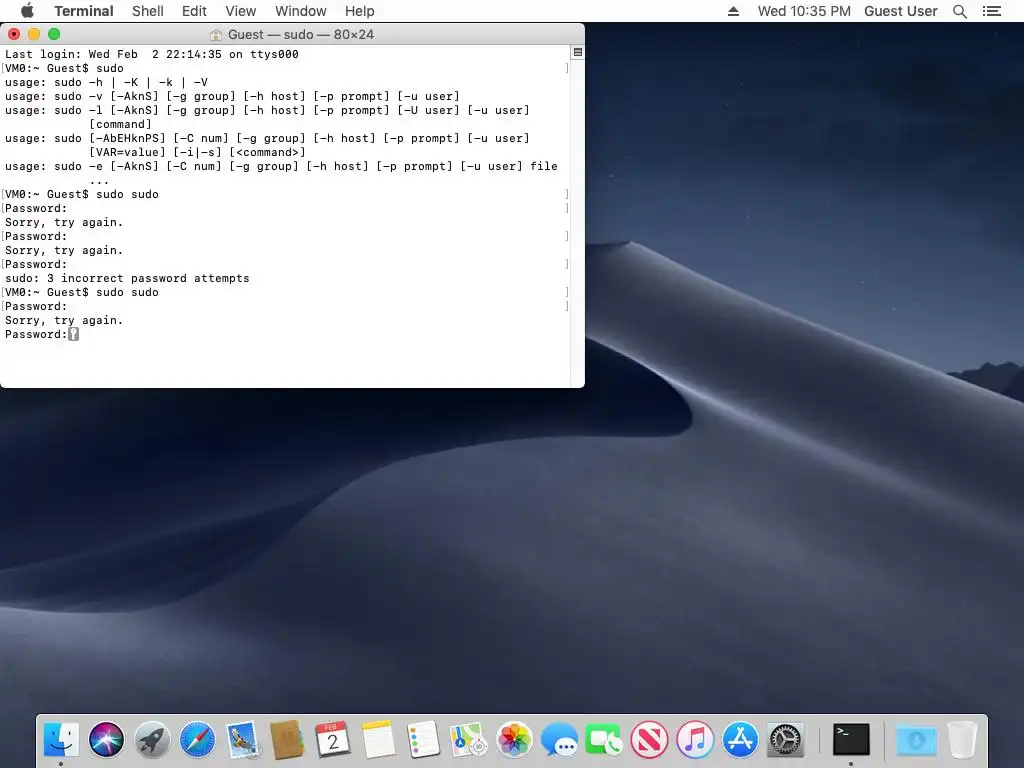Click the Terminal window title "Guest — sudo — 80×24"
Screen dimensions: 1024x768
pyautogui.click(x=301, y=35)
